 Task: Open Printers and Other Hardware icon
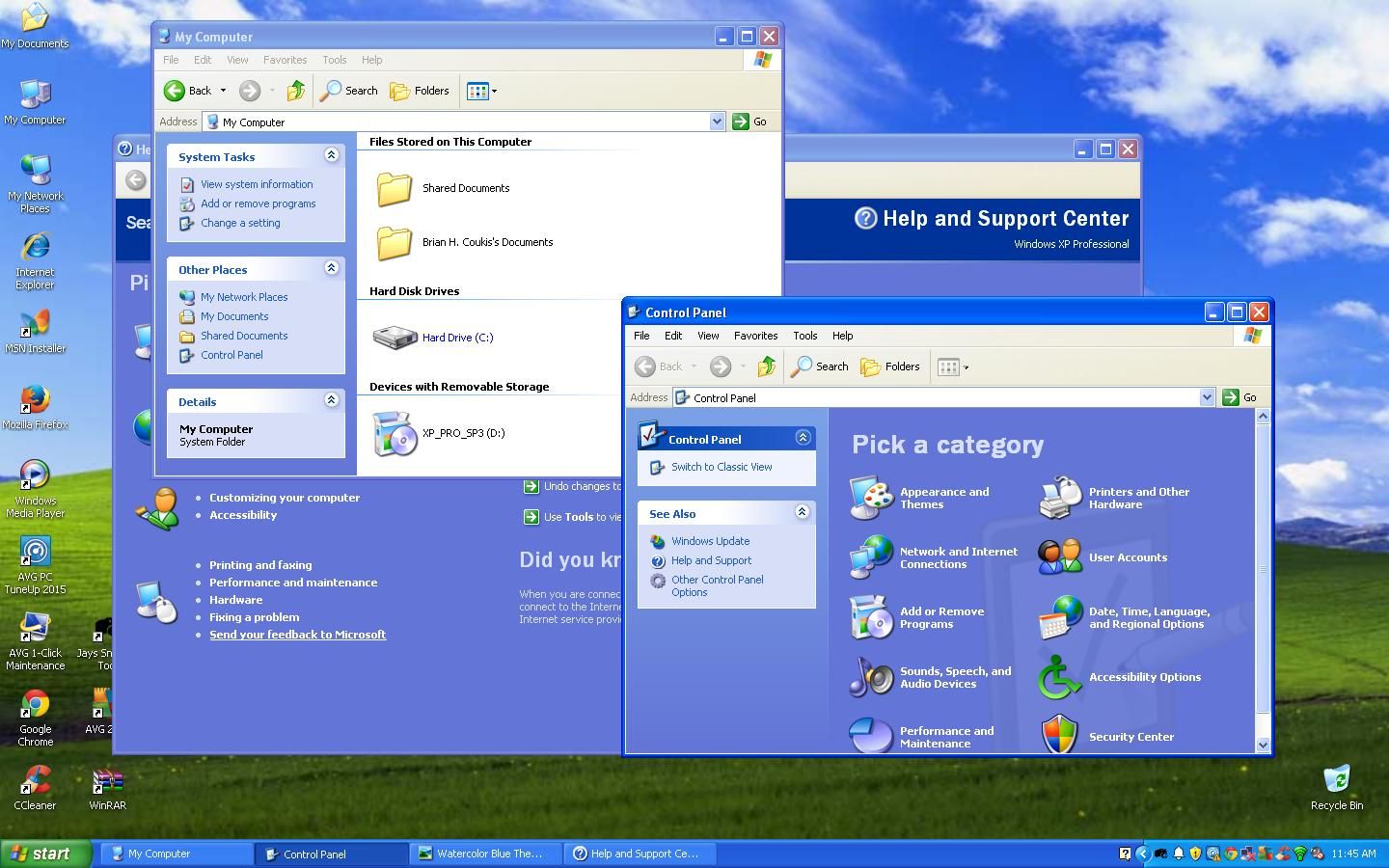1060,498
